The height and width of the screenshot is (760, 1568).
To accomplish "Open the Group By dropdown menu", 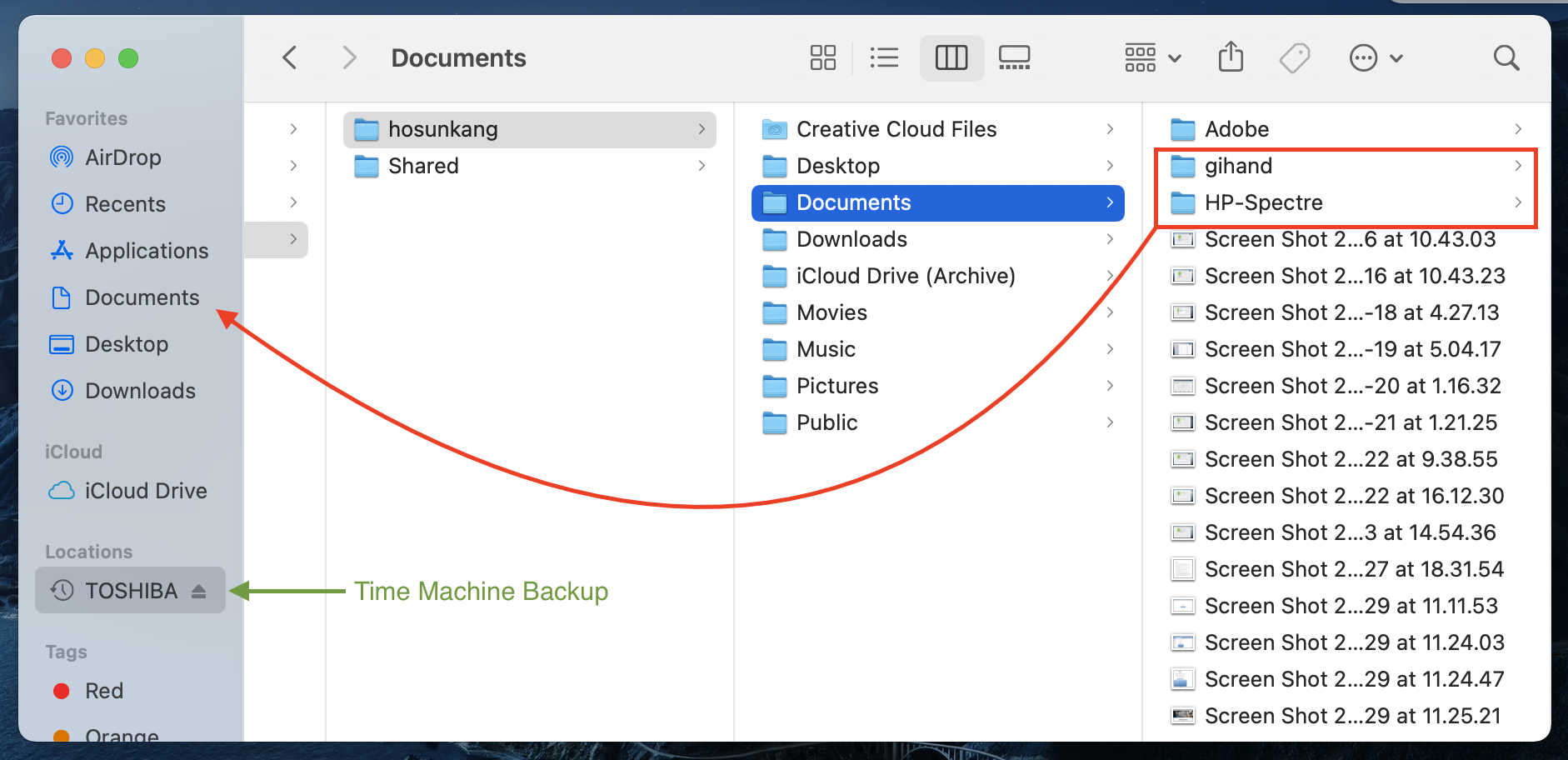I will 1152,57.
